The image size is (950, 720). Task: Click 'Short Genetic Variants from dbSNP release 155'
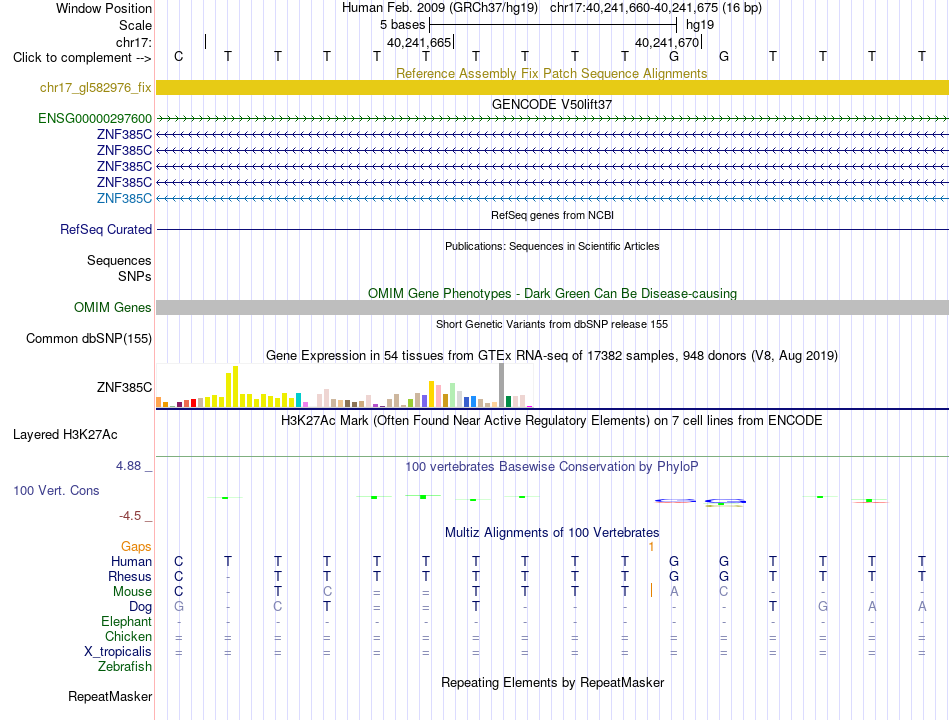tap(552, 324)
